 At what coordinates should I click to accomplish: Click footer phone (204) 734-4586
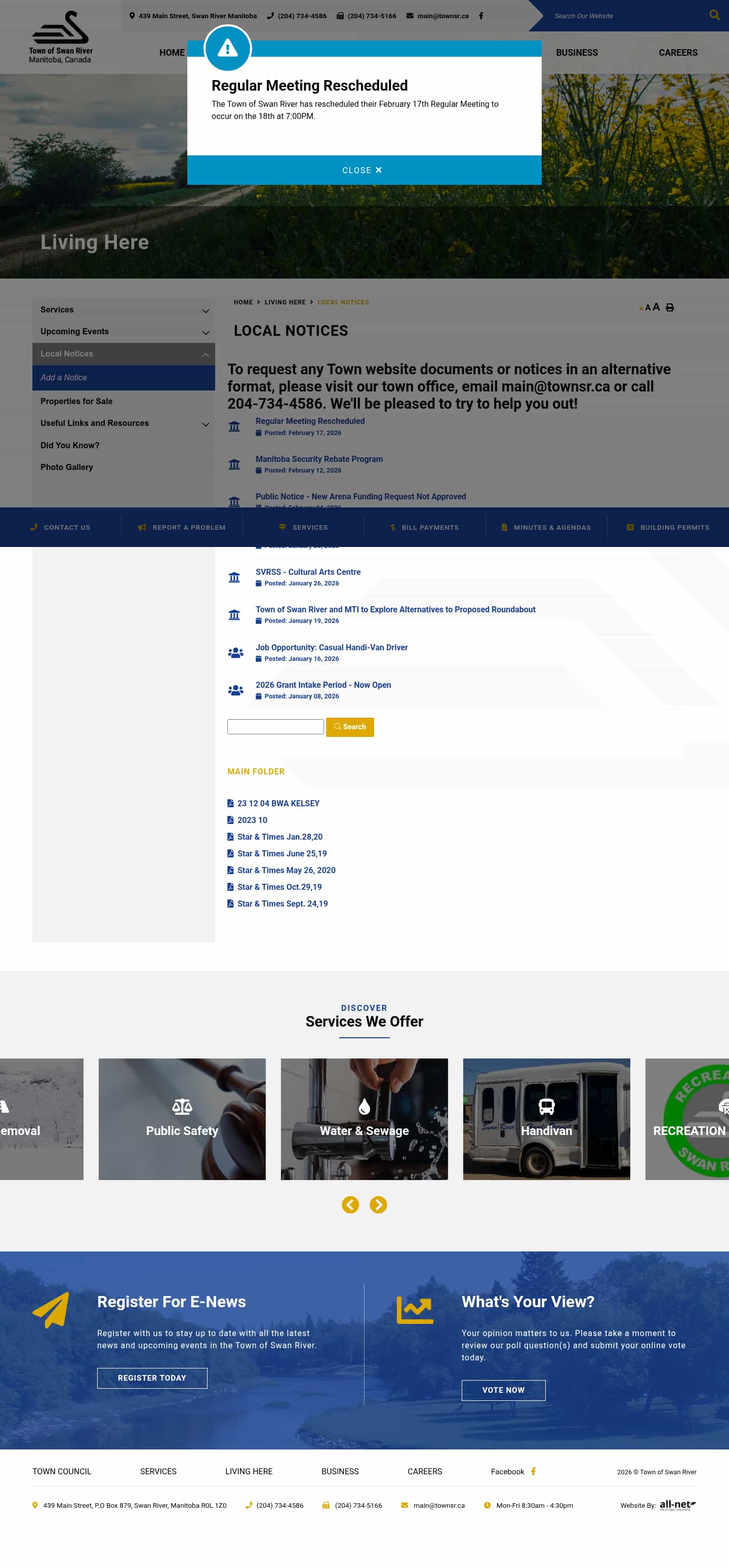pos(280,1505)
